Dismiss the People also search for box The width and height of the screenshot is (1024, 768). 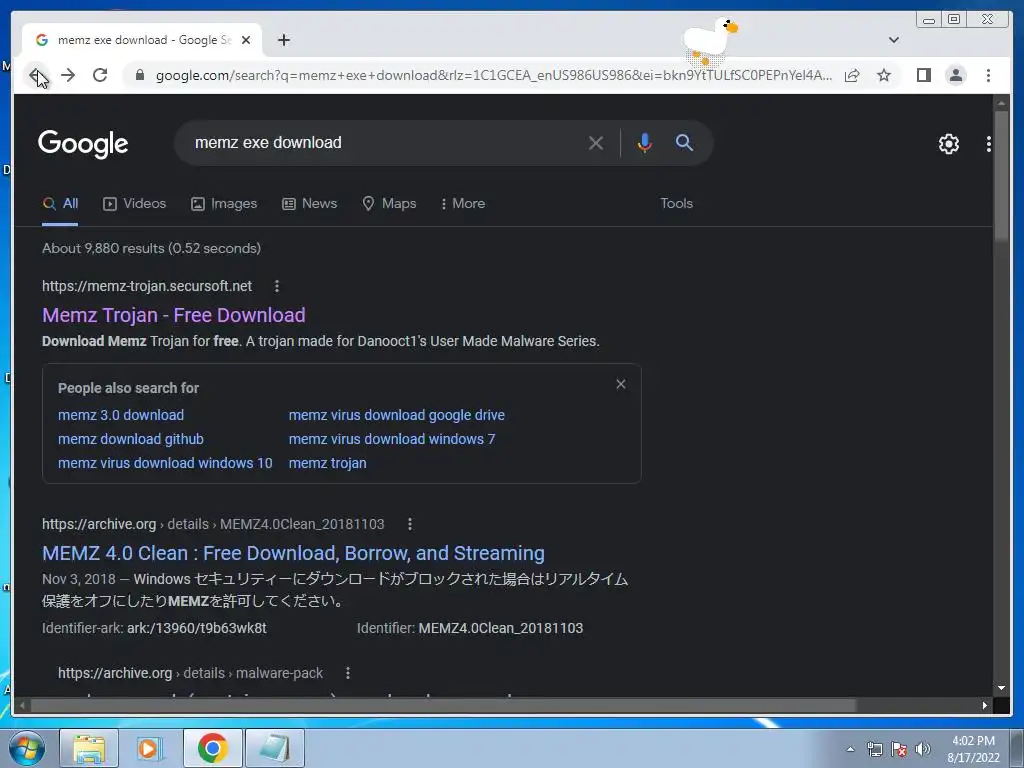click(x=620, y=385)
